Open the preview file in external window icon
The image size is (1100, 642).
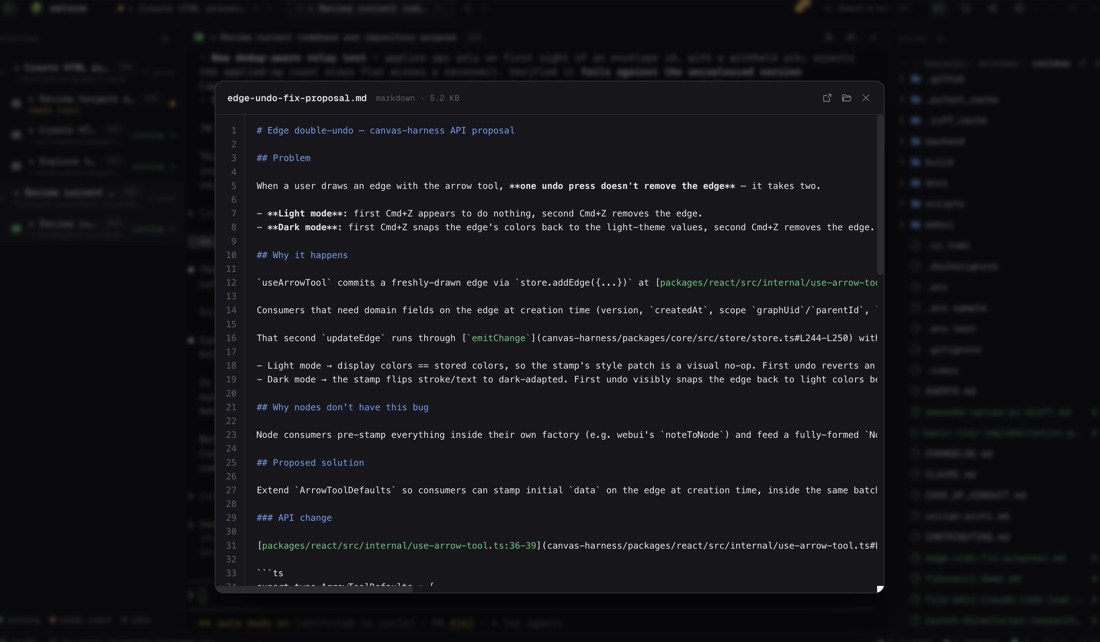pos(827,98)
